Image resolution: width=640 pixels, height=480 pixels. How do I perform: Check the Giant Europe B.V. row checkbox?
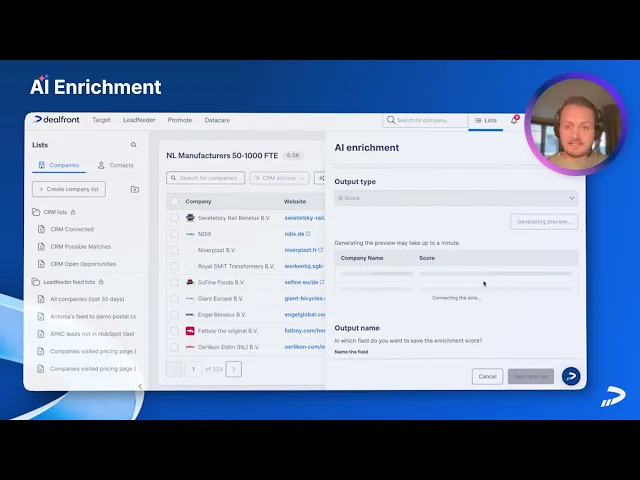(175, 299)
